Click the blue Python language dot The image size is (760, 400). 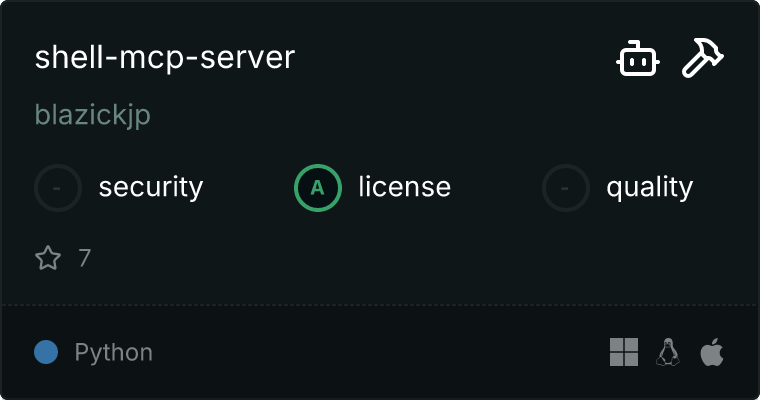(46, 352)
